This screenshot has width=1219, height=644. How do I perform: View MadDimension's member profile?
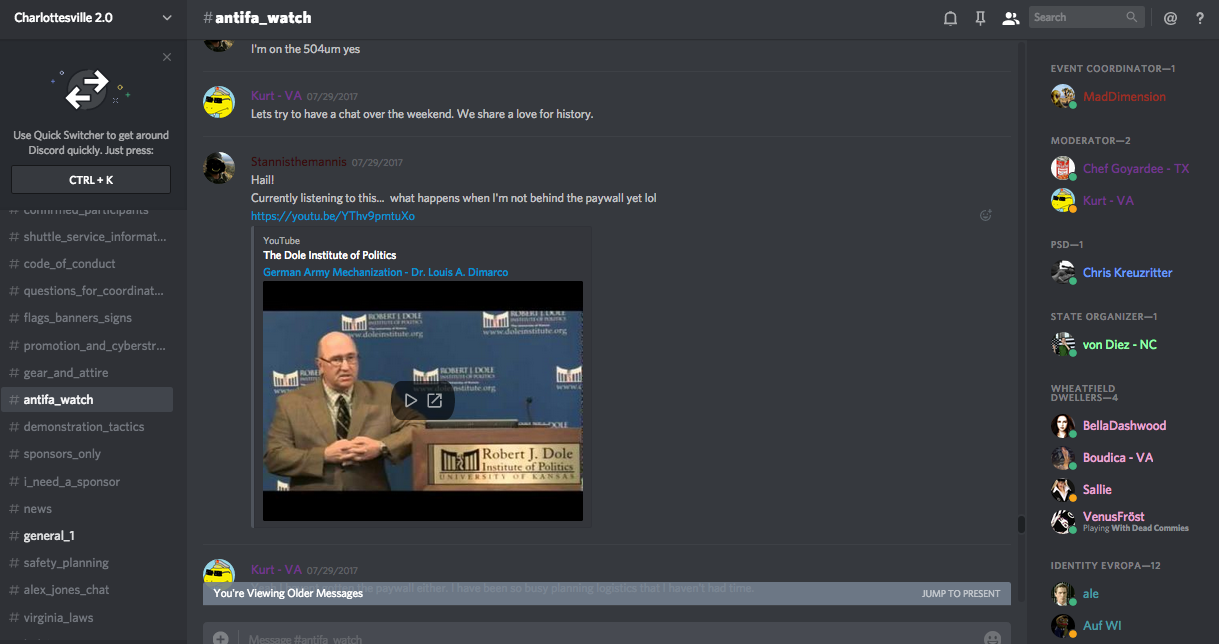coord(1123,97)
